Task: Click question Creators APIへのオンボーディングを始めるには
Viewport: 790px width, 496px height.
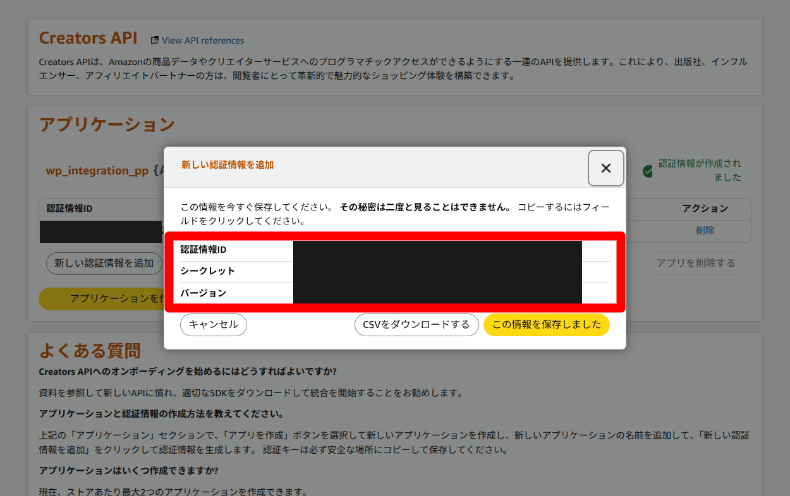Action: pyautogui.click(x=187, y=371)
